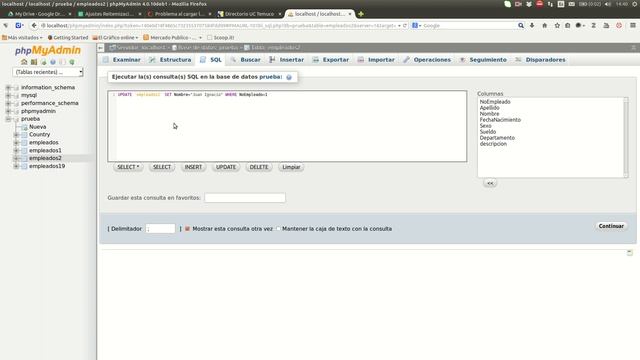Image resolution: width=640 pixels, height=360 pixels.
Task: Click the INSERT query button
Action: coord(193,167)
